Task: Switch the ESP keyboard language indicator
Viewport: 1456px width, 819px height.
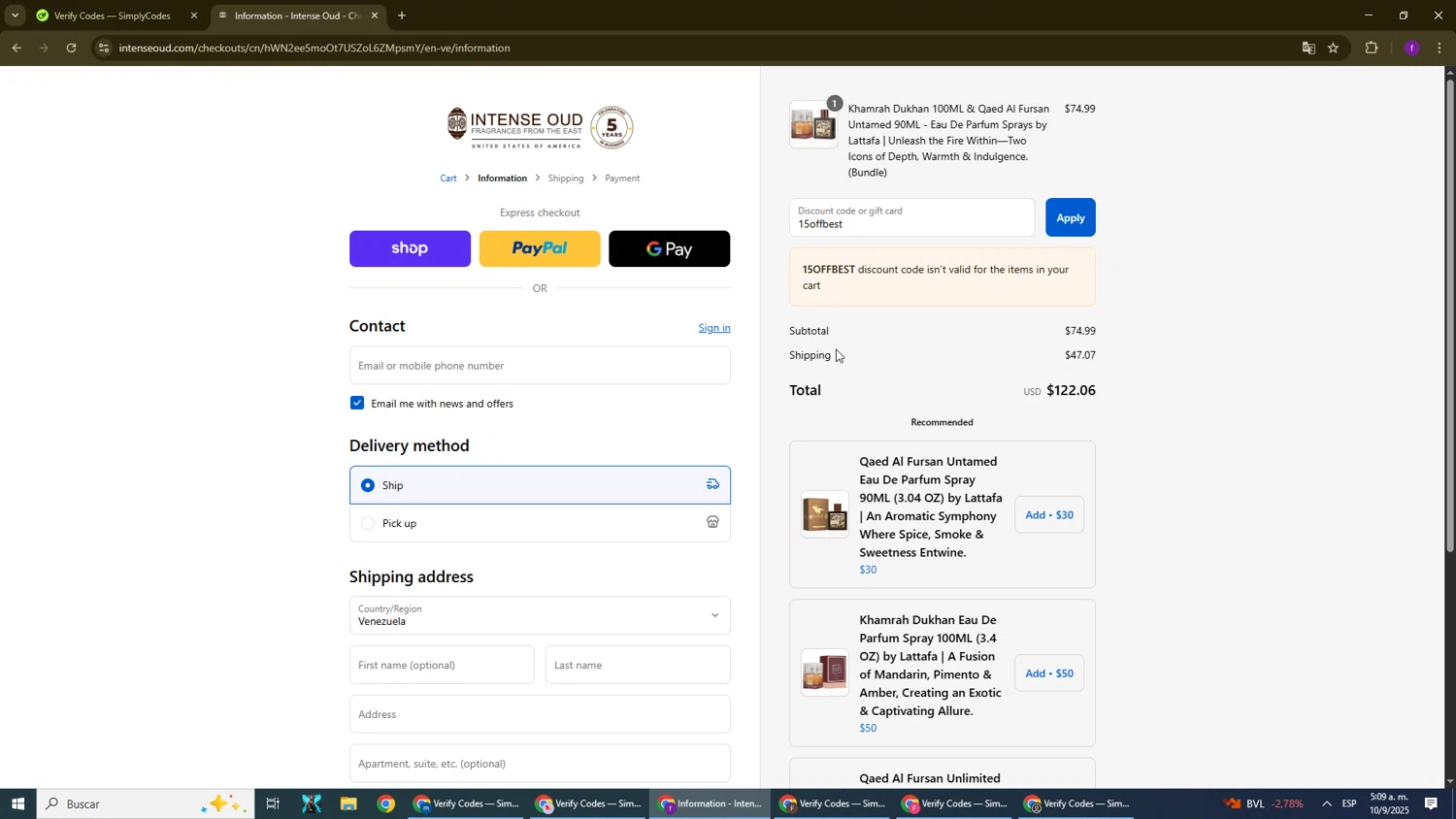Action: pos(1349,803)
